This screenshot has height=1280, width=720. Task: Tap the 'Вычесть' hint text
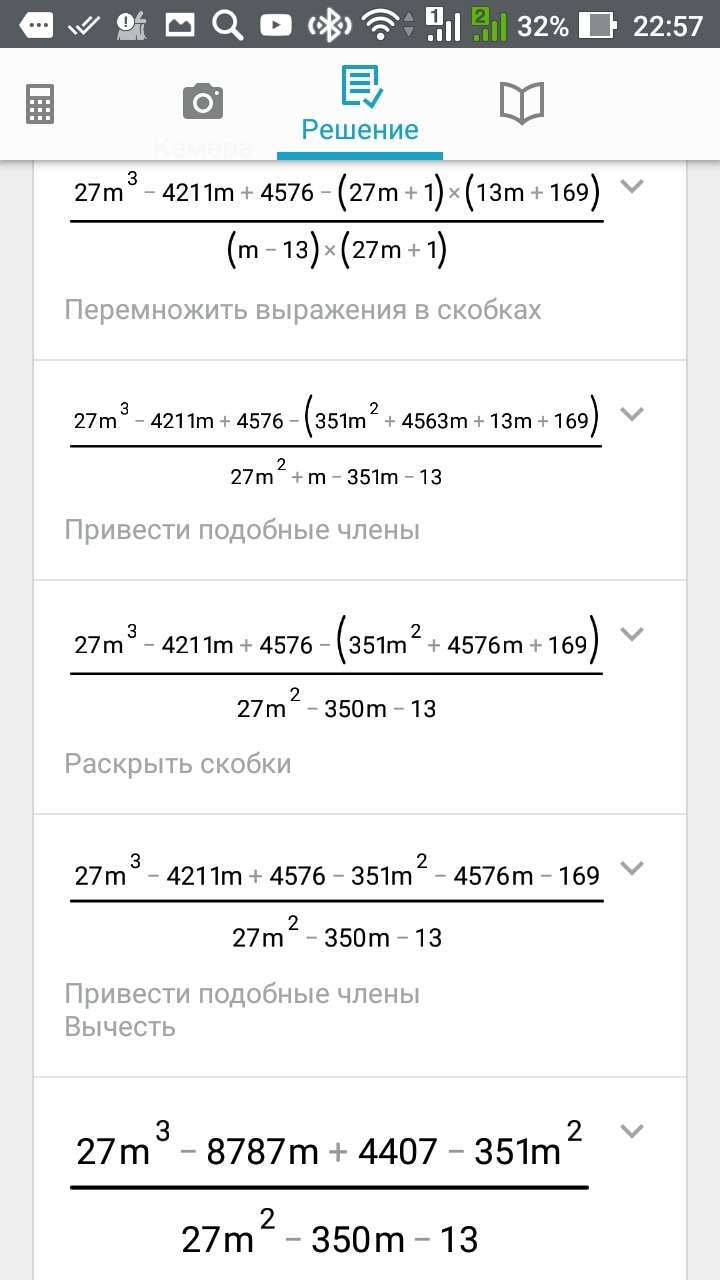(x=120, y=1027)
